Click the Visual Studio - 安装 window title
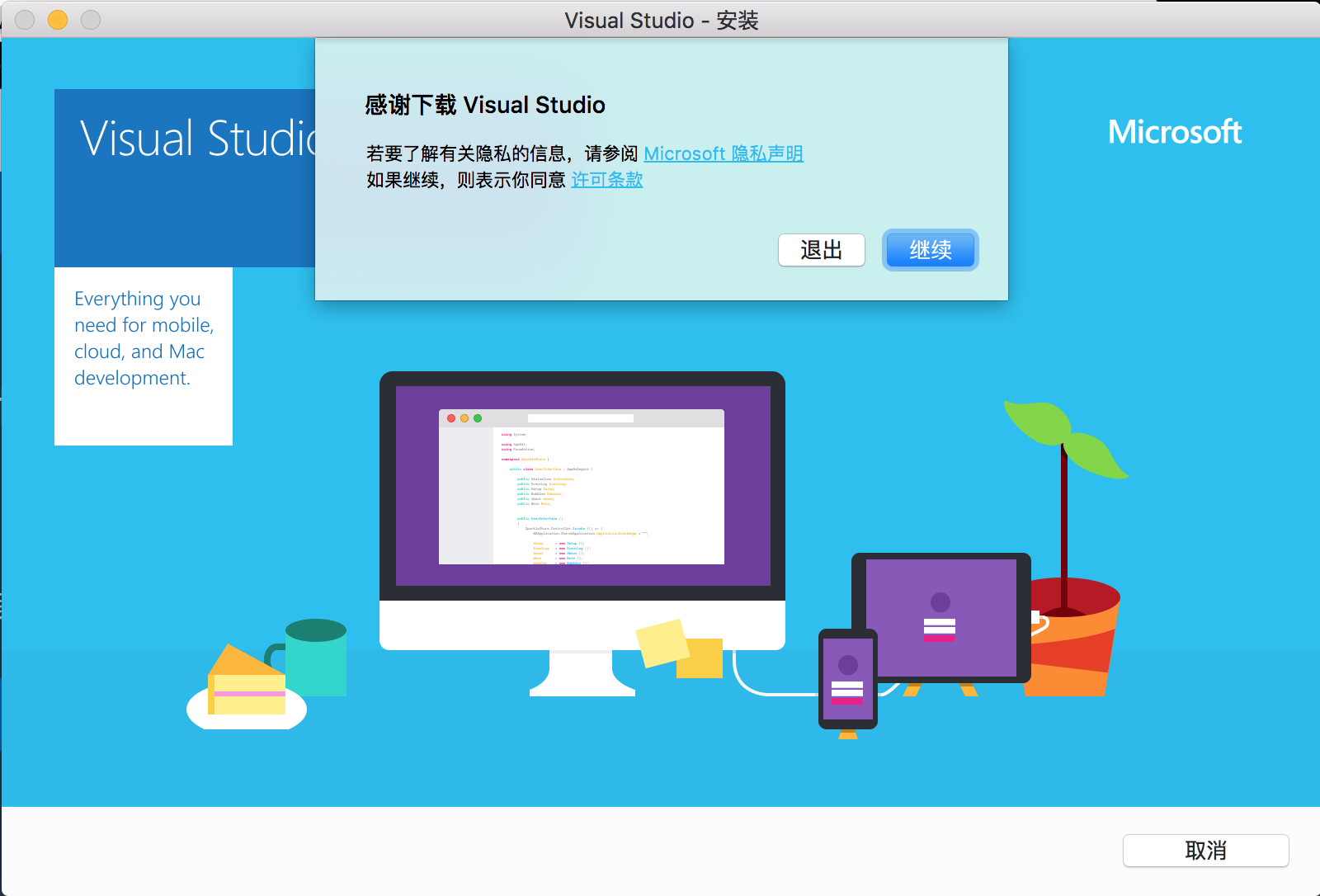Viewport: 1320px width, 896px height. pos(662,20)
